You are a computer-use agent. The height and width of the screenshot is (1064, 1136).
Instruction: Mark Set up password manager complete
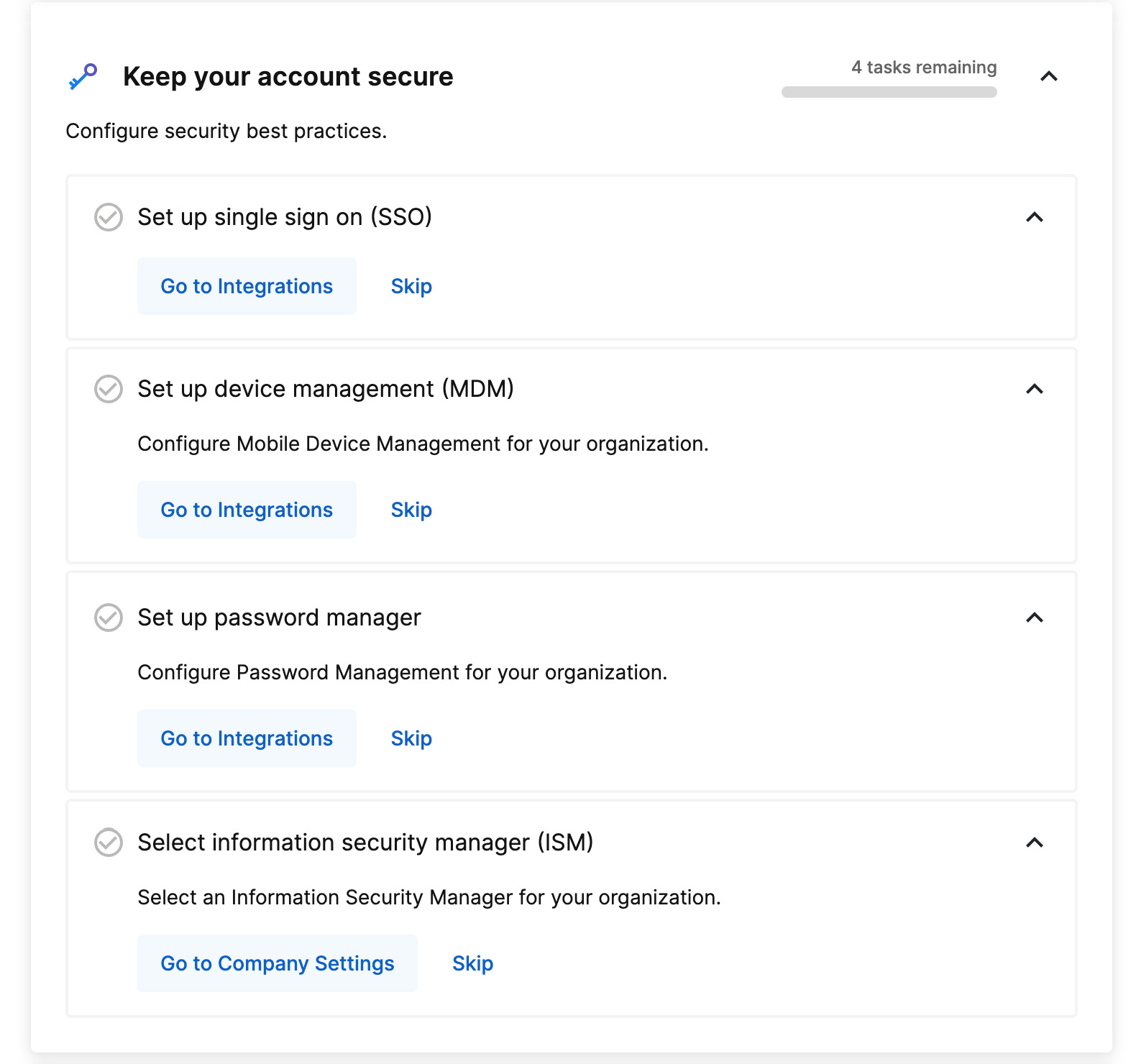109,618
